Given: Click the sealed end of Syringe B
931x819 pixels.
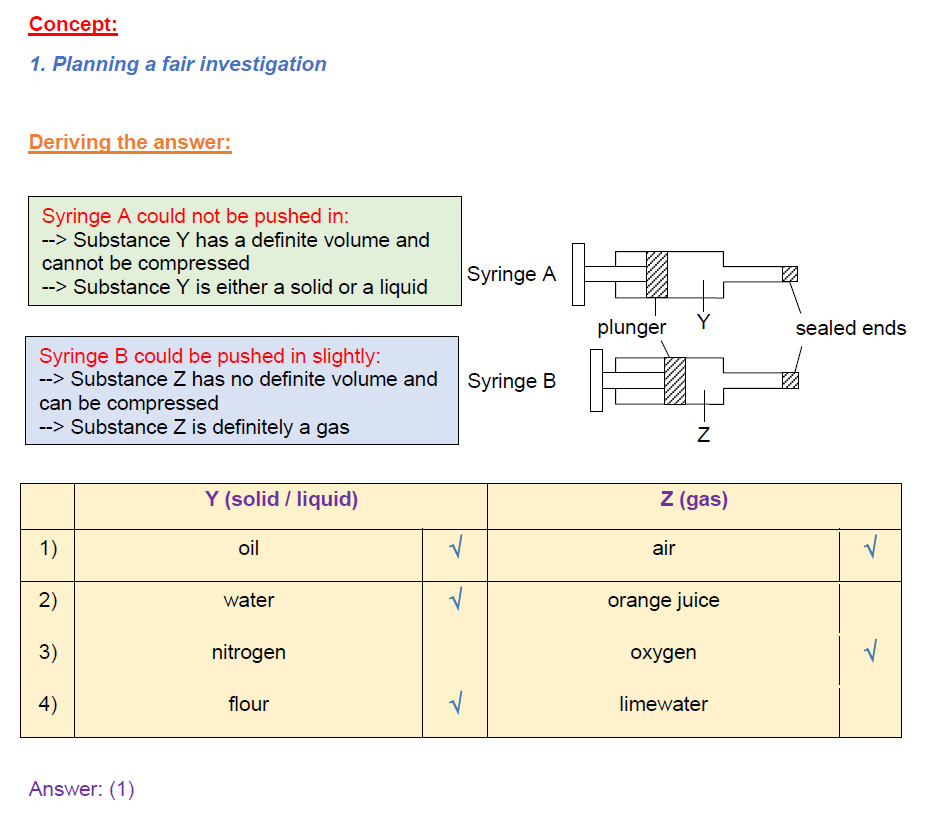Looking at the screenshot, I should (x=790, y=380).
